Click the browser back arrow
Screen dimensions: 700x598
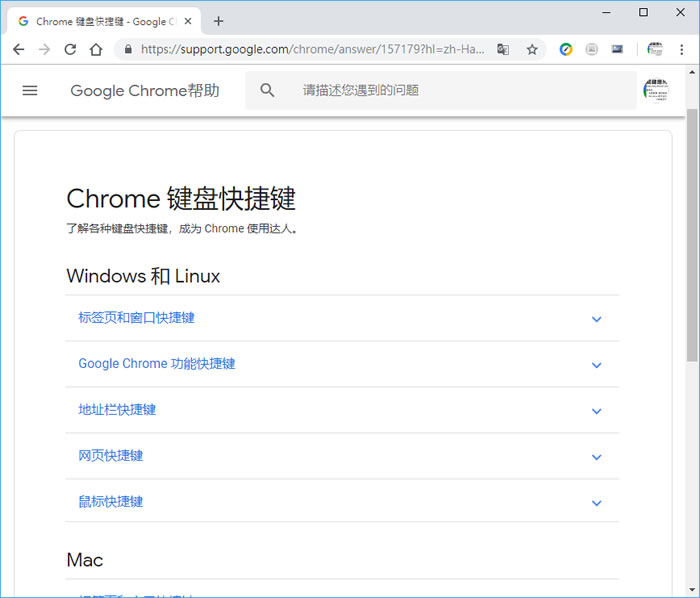point(18,49)
